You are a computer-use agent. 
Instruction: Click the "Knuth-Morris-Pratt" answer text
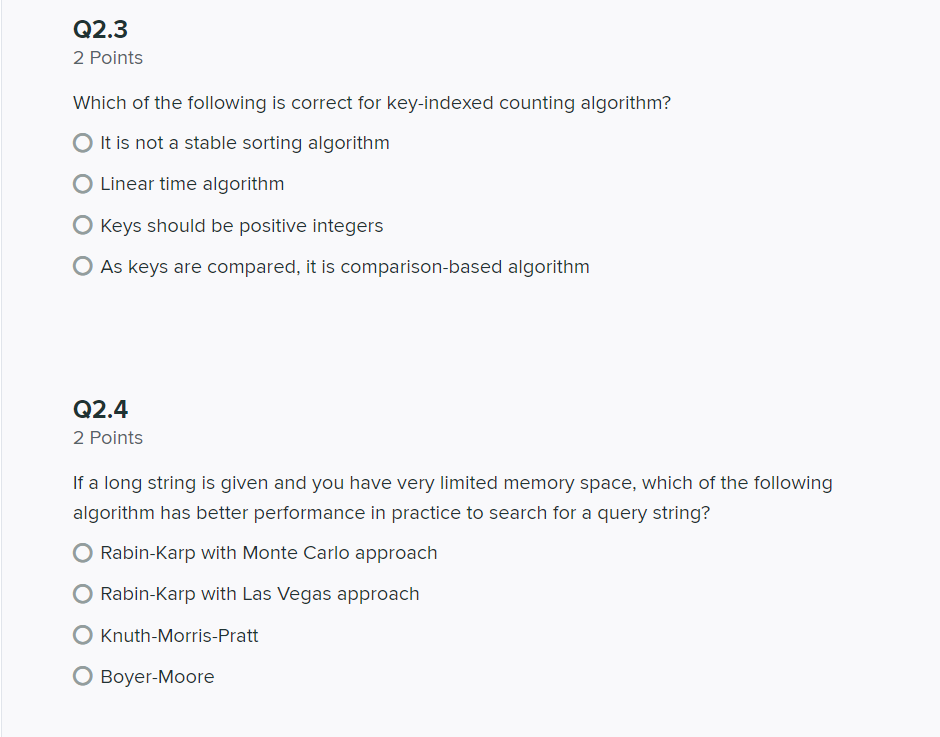[x=179, y=634]
